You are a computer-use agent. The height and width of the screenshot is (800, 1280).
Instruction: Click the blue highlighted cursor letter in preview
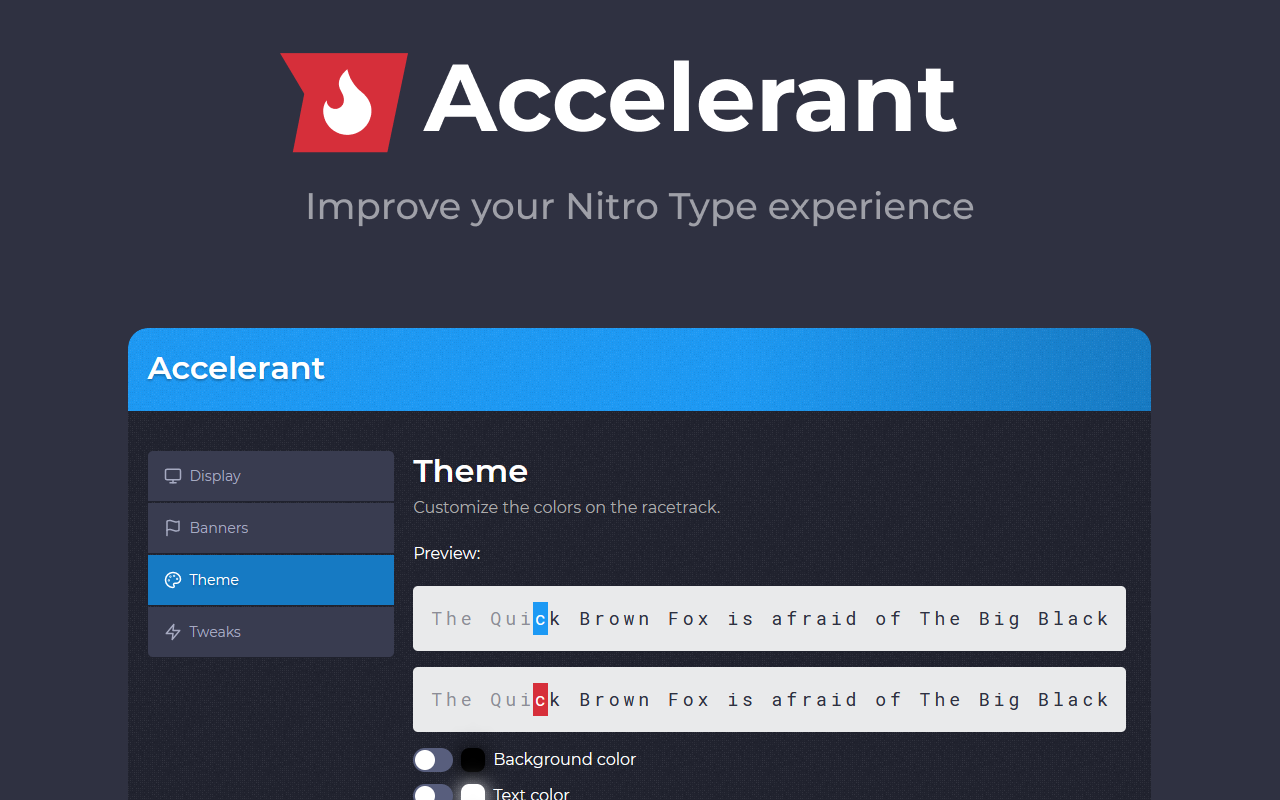(x=540, y=619)
